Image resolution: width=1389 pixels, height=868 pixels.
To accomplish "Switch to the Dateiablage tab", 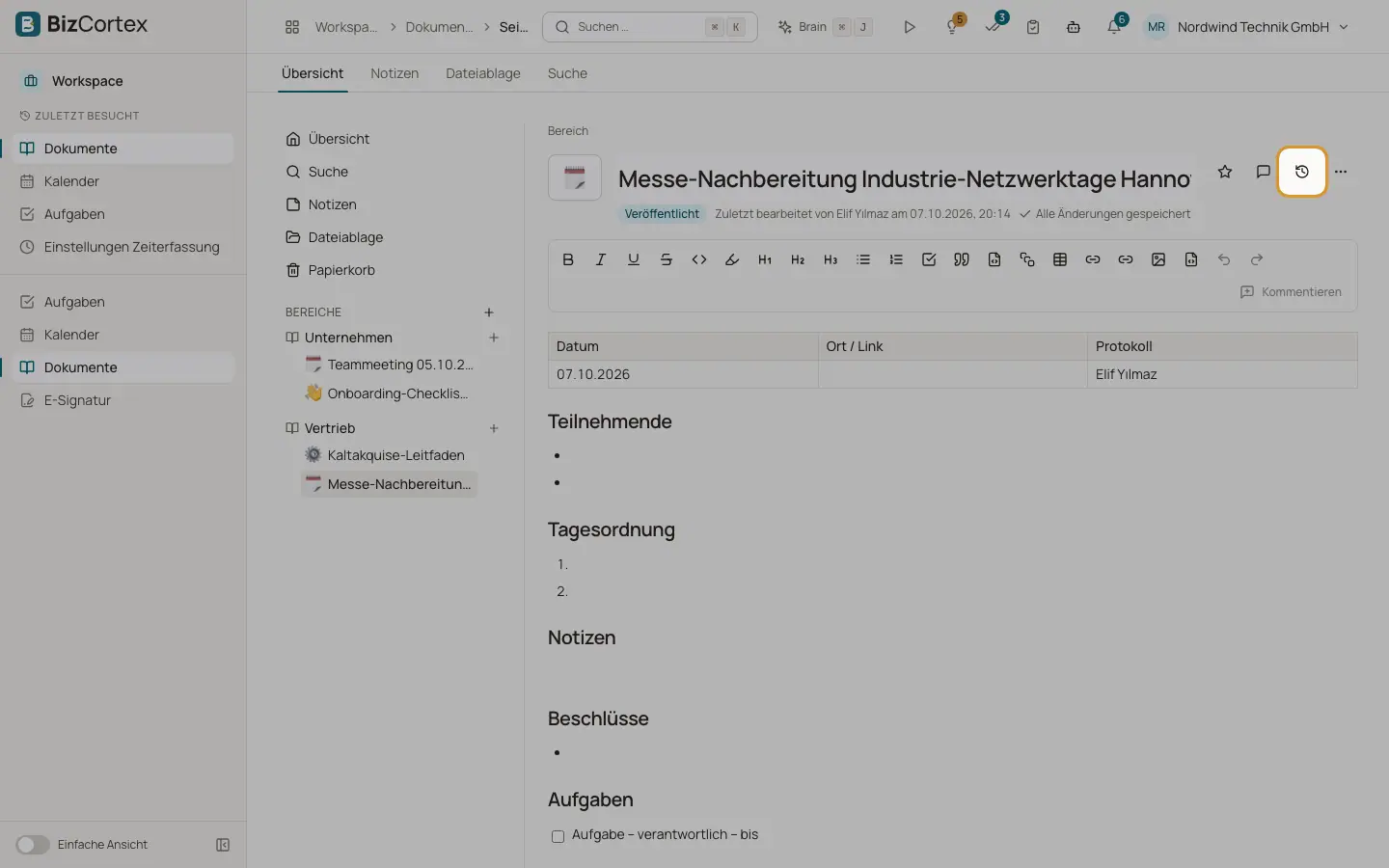I will point(483,73).
